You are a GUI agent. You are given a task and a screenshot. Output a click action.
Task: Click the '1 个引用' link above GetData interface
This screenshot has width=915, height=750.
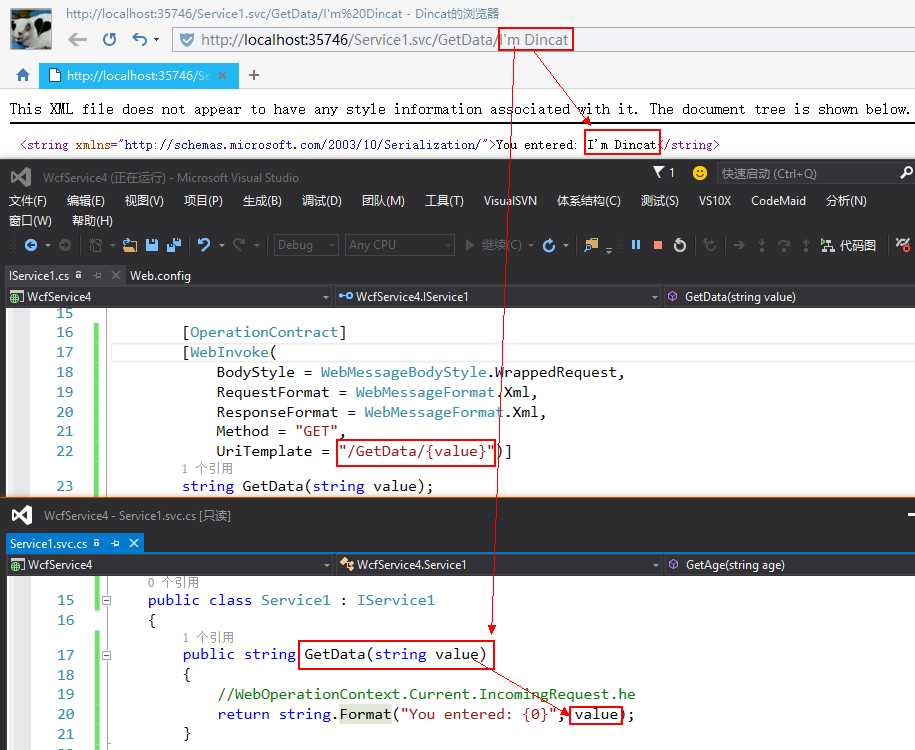[x=207, y=468]
